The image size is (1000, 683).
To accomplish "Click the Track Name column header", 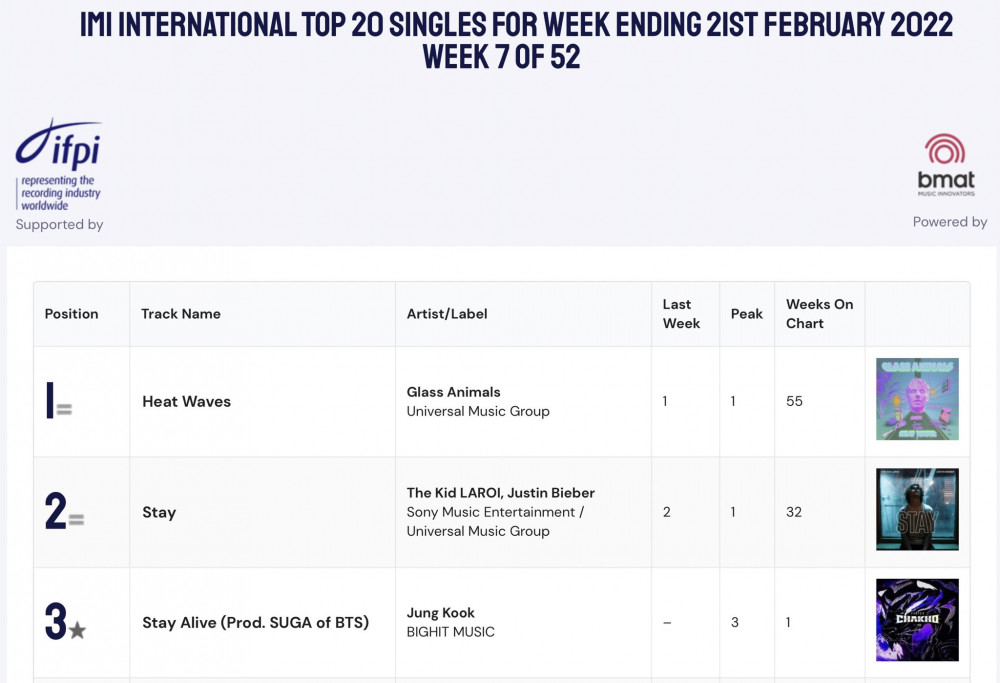I will pyautogui.click(x=180, y=314).
